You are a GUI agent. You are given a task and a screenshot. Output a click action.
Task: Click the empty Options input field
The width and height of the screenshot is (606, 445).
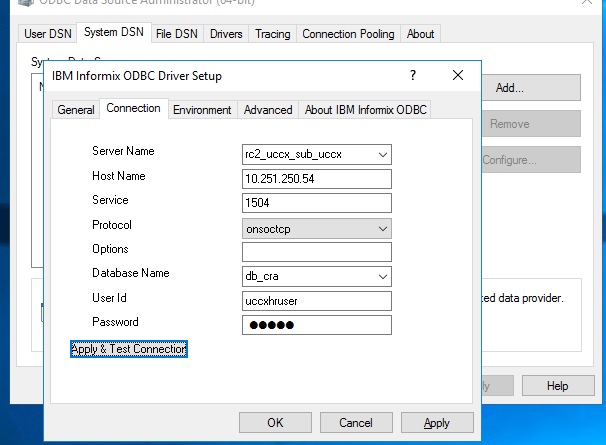tap(316, 252)
